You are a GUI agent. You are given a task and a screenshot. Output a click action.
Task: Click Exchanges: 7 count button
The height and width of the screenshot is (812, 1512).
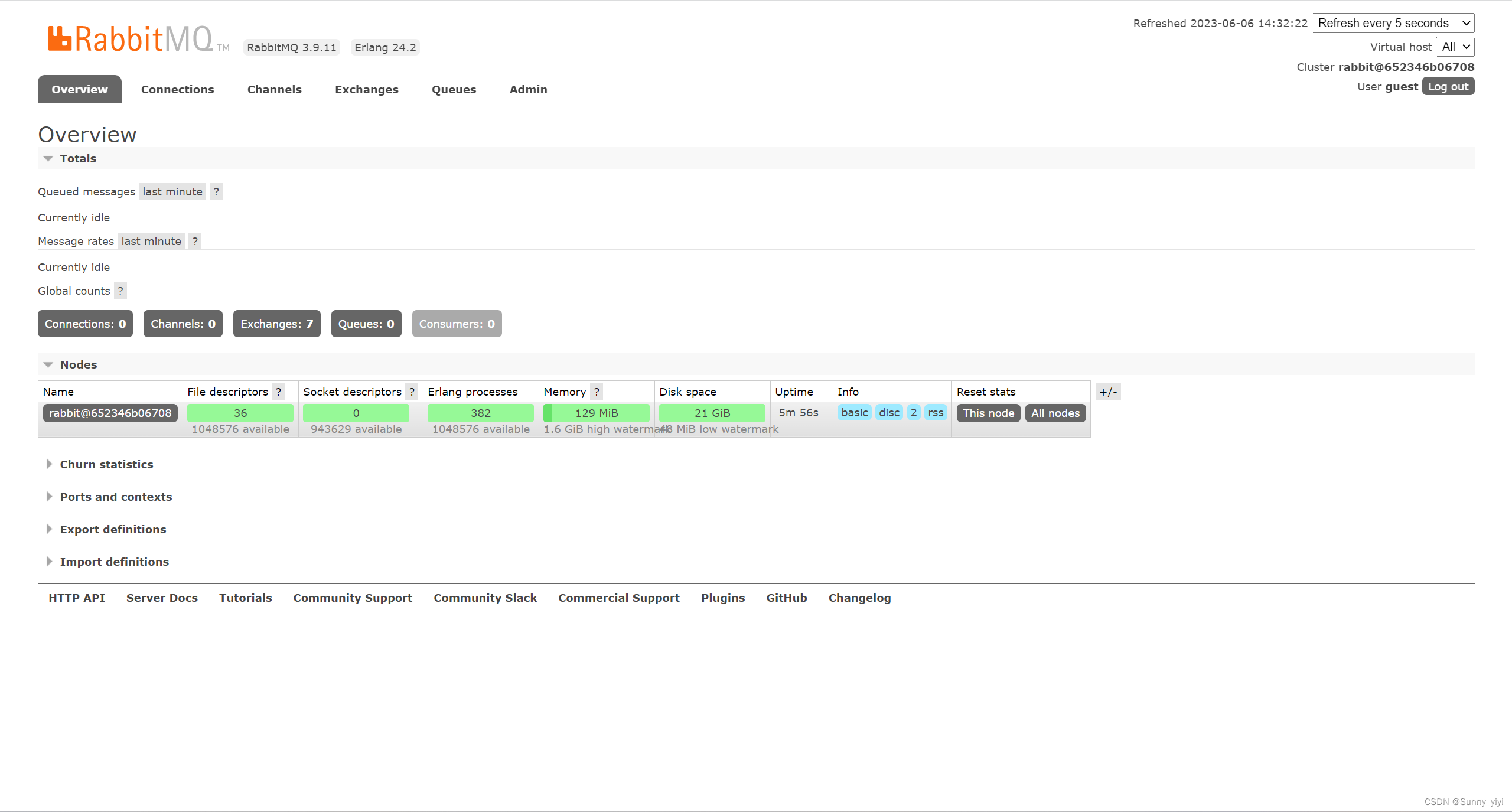pyautogui.click(x=277, y=324)
